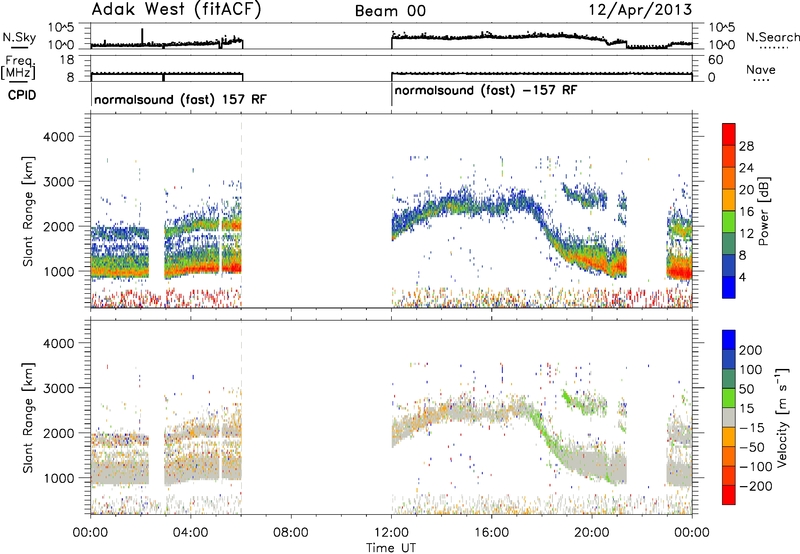Screen dimensions: 800x554
Task: Click the red top segment of Power colorbar
Action: coord(729,134)
